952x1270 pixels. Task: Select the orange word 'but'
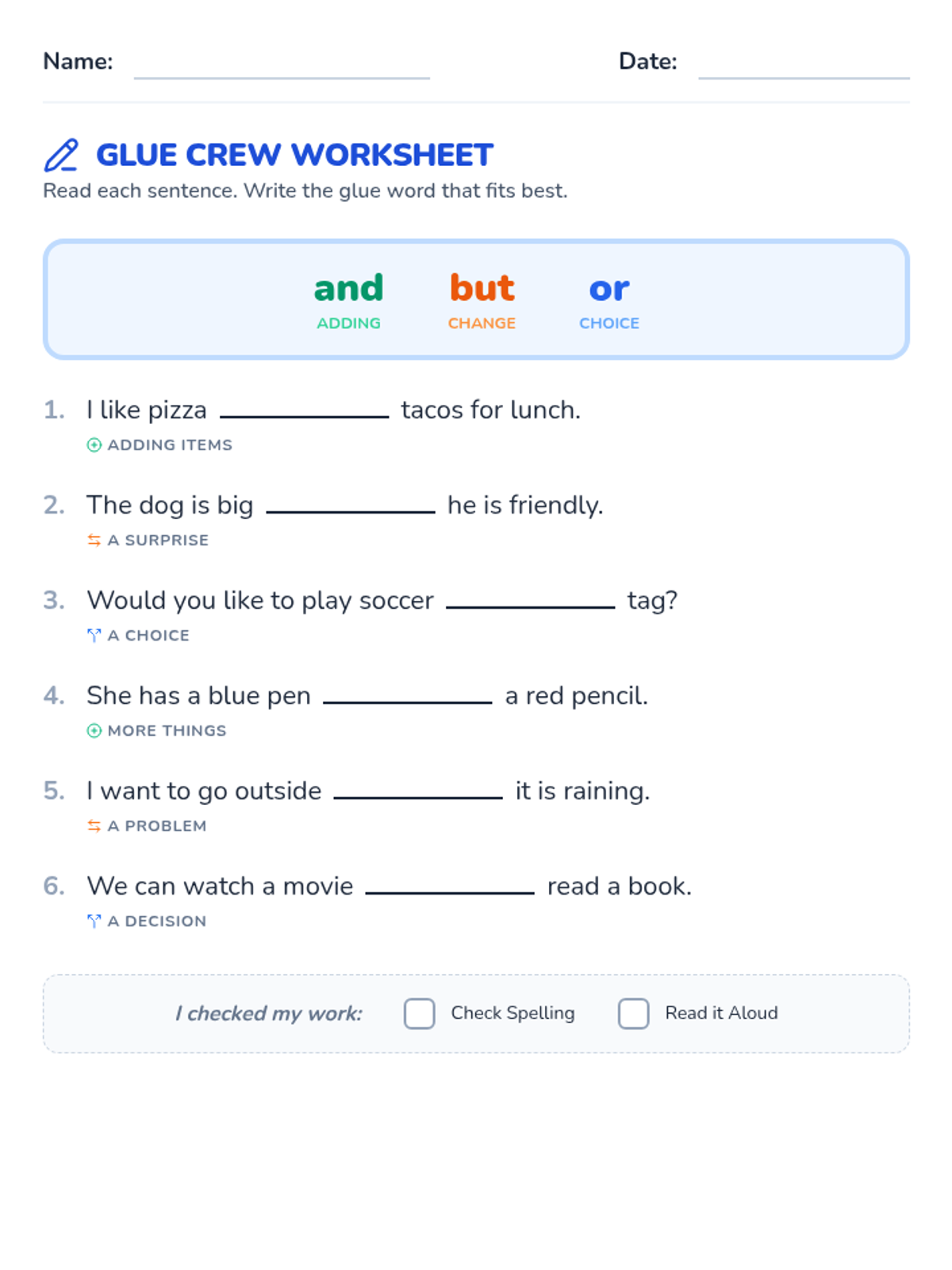[x=482, y=289]
